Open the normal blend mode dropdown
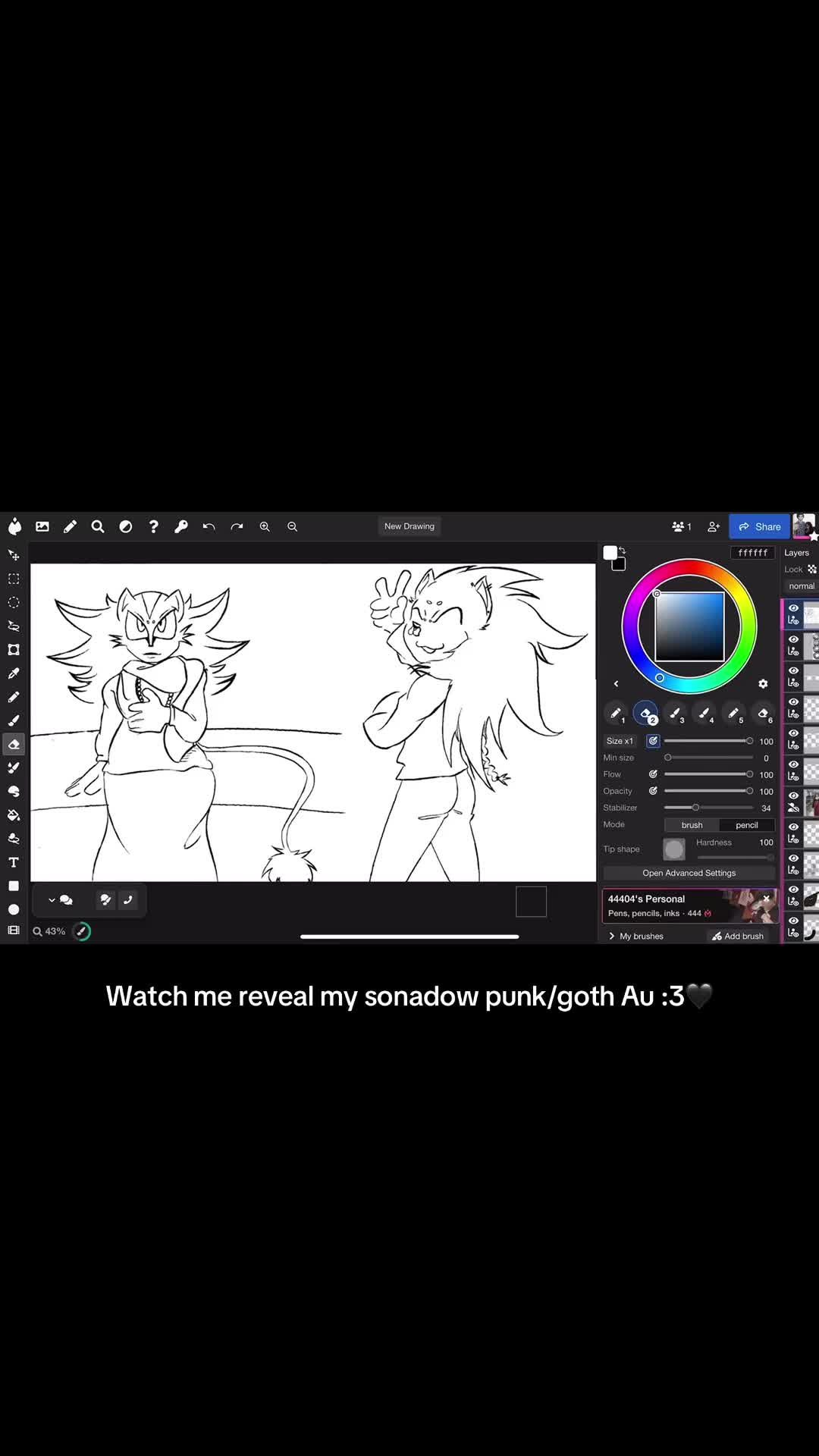This screenshot has width=819, height=1456. (x=801, y=586)
